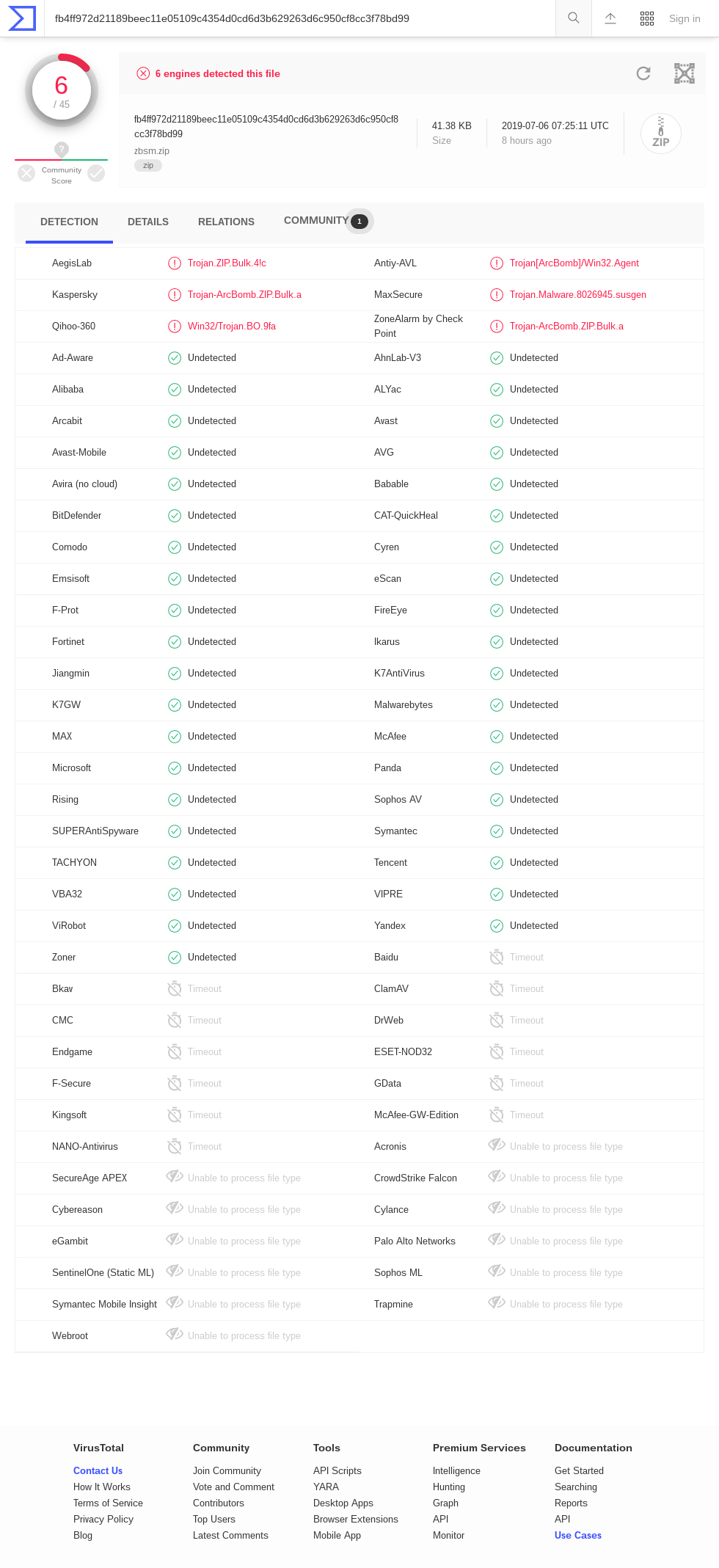
Task: Open the upload file icon
Action: pyautogui.click(x=610, y=18)
